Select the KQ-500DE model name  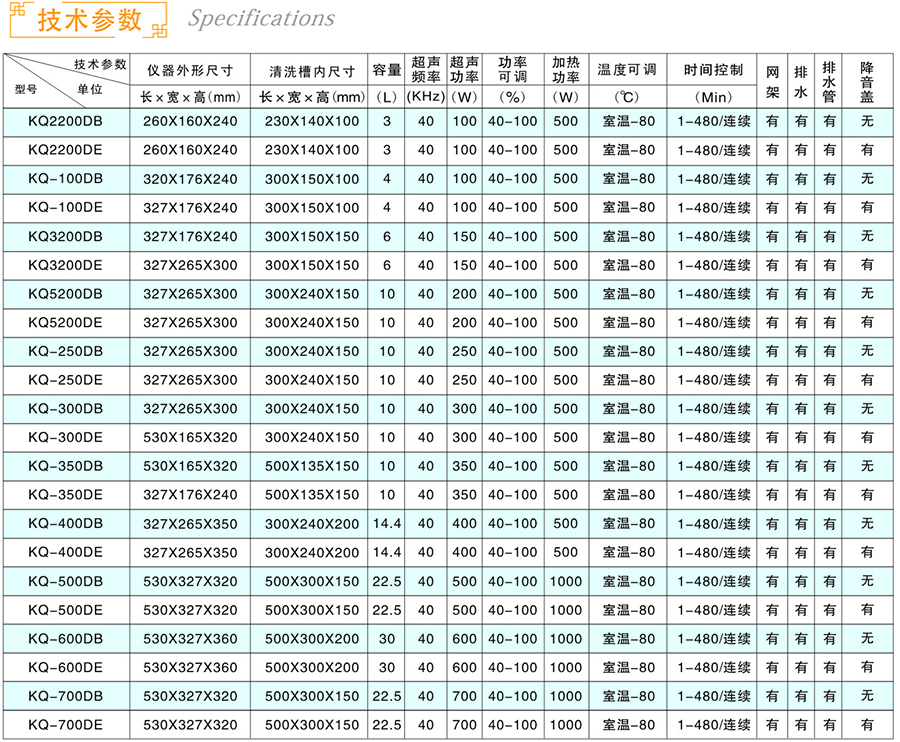65,611
